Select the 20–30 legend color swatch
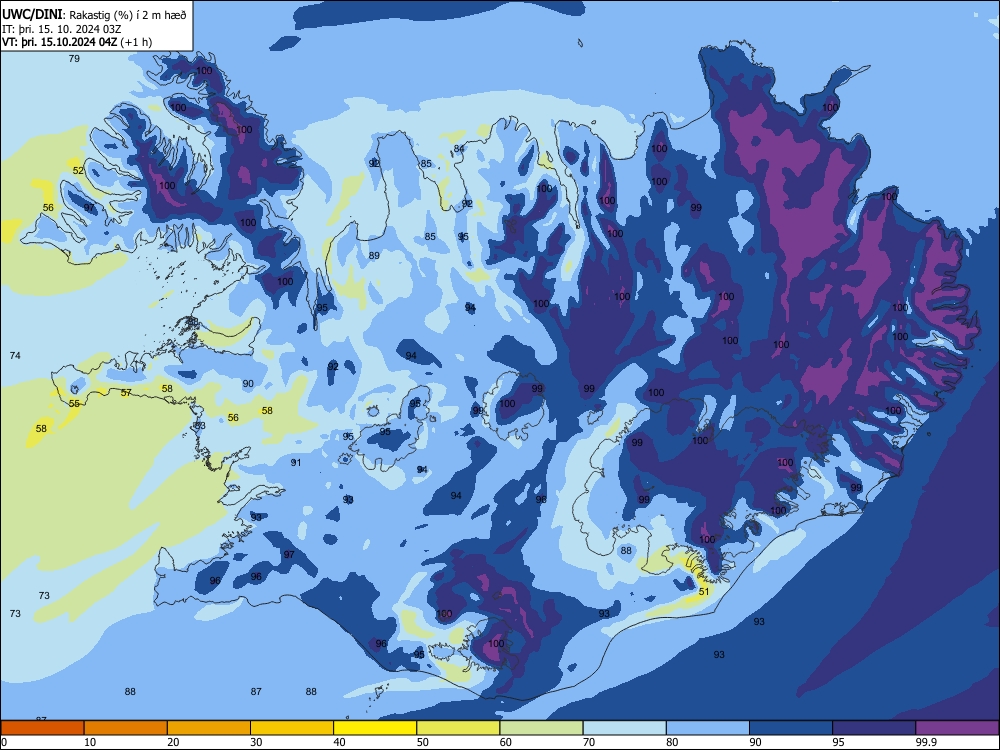The image size is (1000, 750). (x=209, y=728)
